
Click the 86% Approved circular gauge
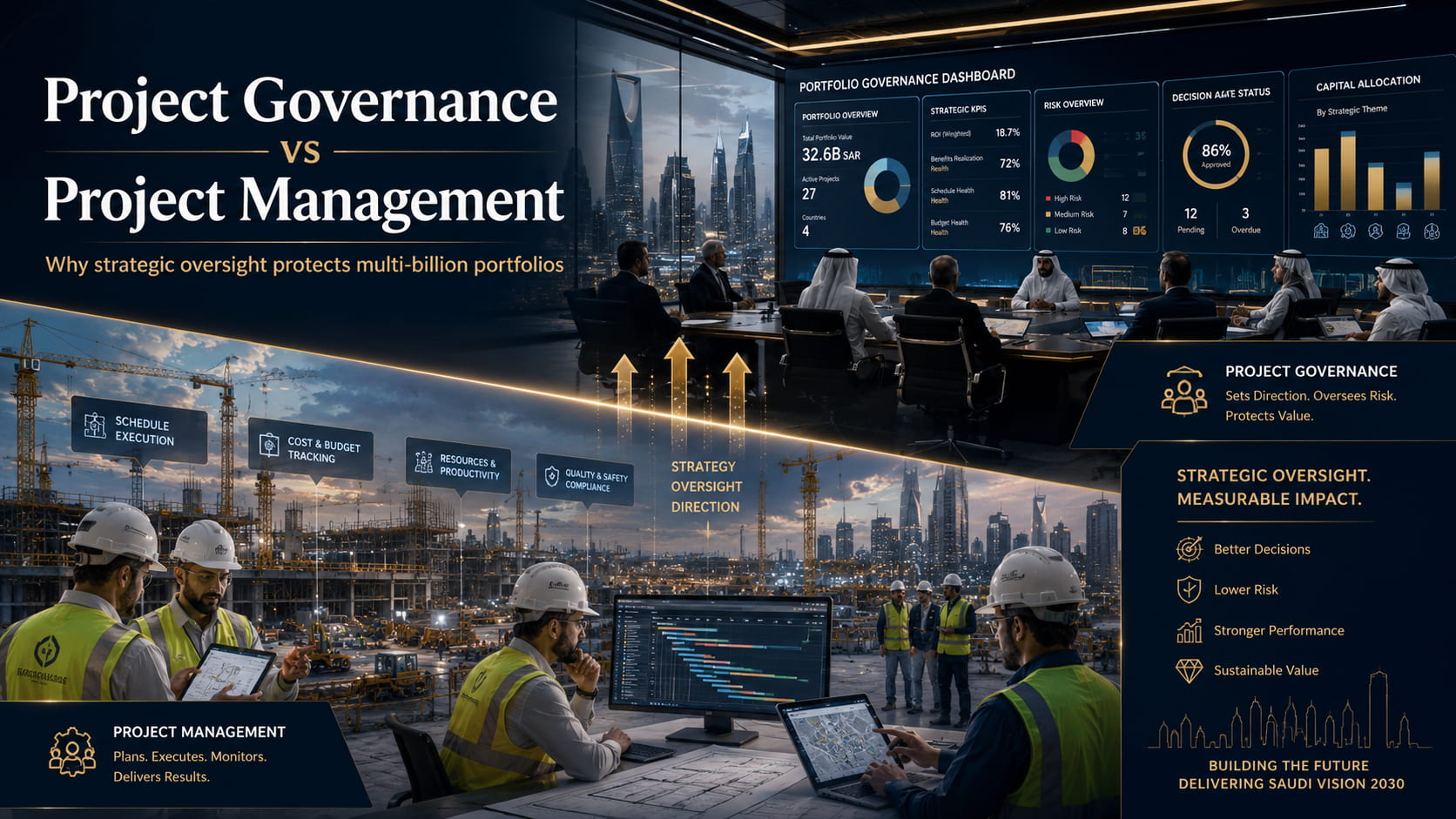click(x=1216, y=155)
